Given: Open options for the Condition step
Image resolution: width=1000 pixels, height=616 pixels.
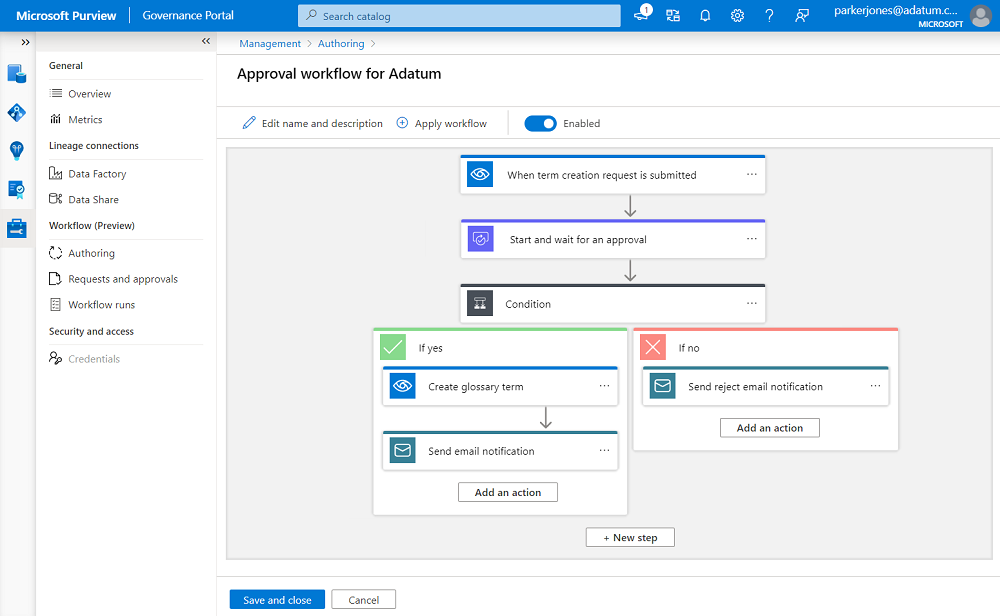Looking at the screenshot, I should tap(753, 303).
